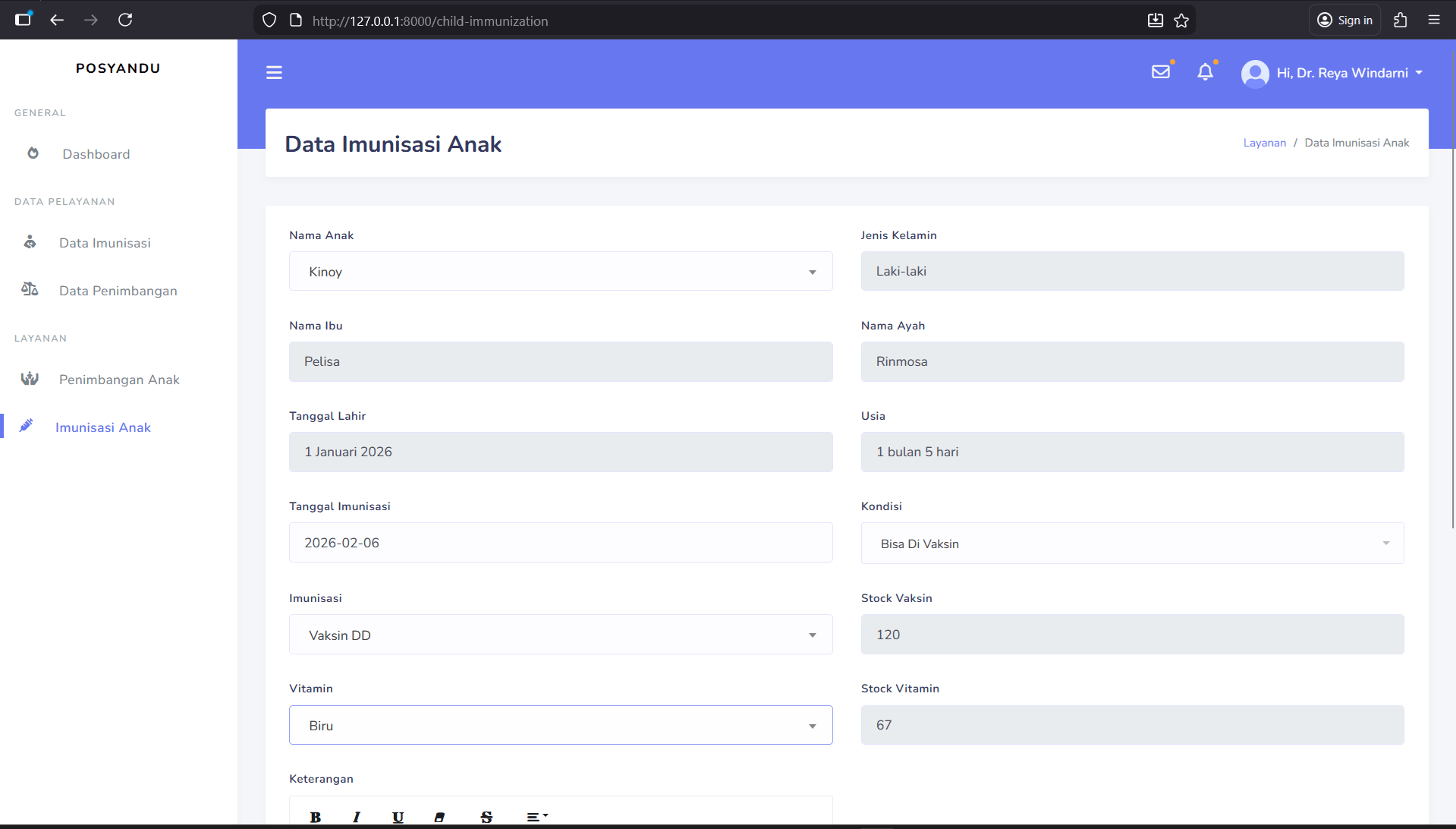The height and width of the screenshot is (829, 1456).
Task: Click the Layanan breadcrumb link
Action: point(1264,143)
